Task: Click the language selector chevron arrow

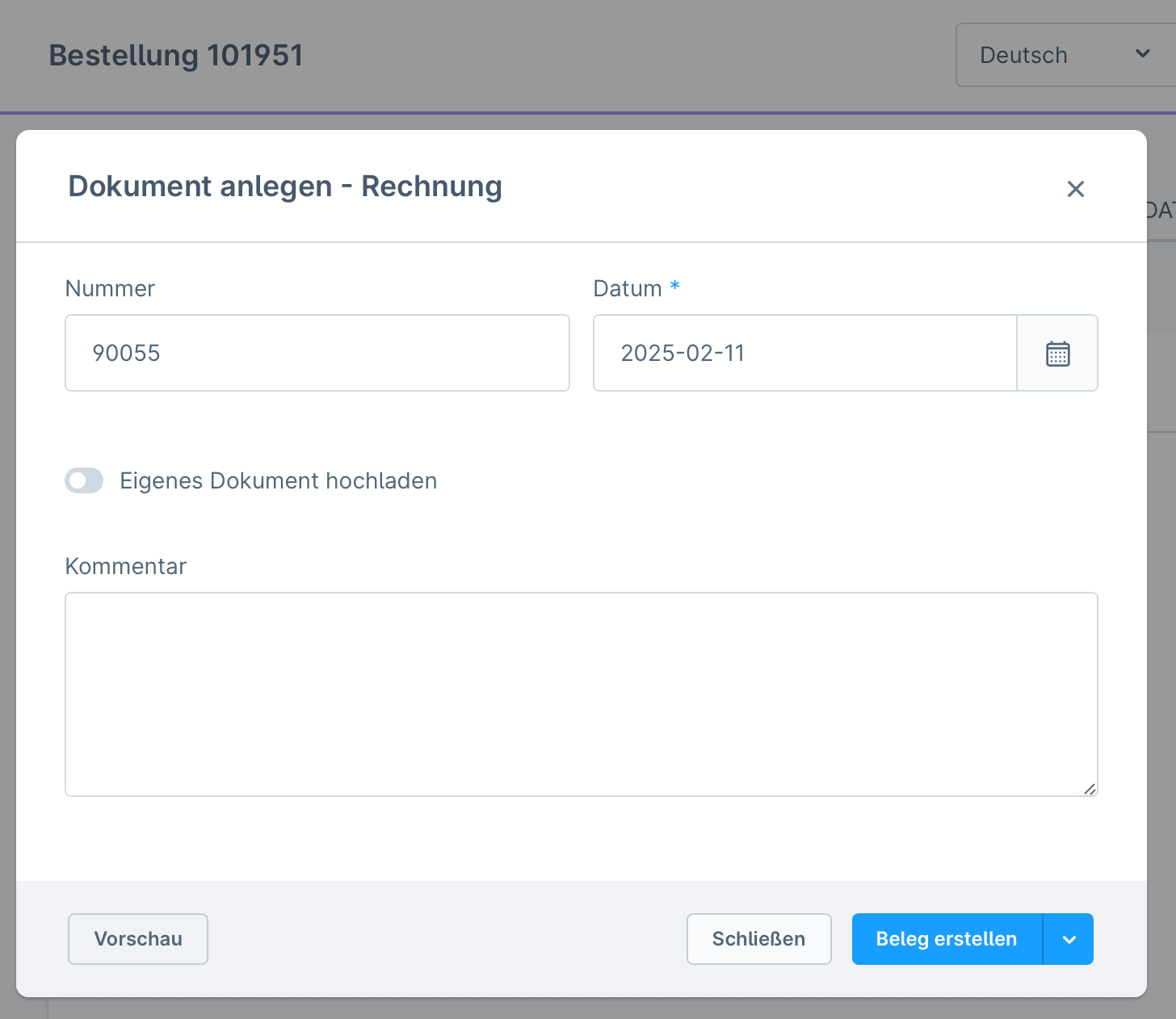Action: tap(1142, 54)
